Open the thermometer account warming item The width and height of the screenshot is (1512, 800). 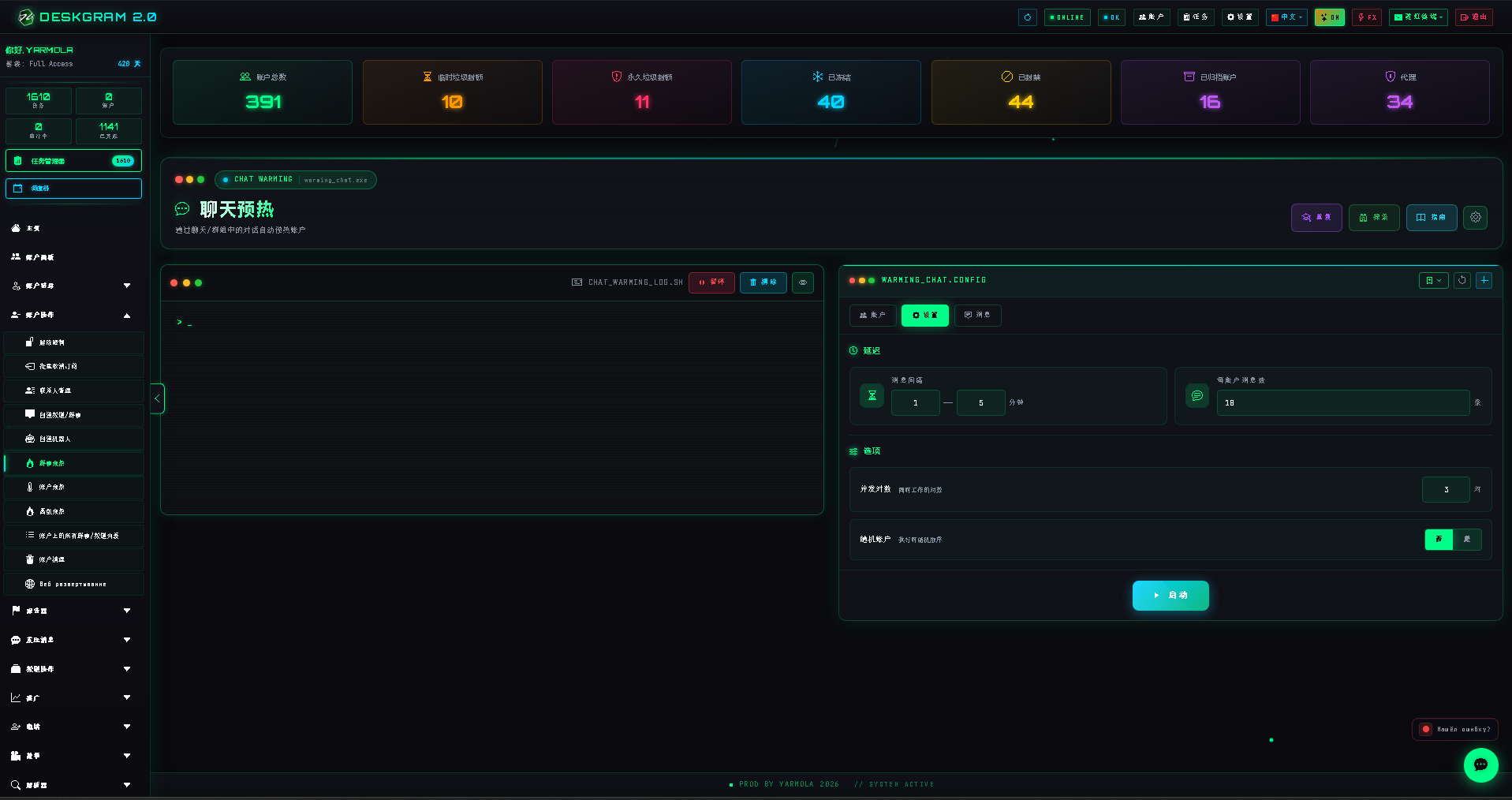(x=74, y=487)
